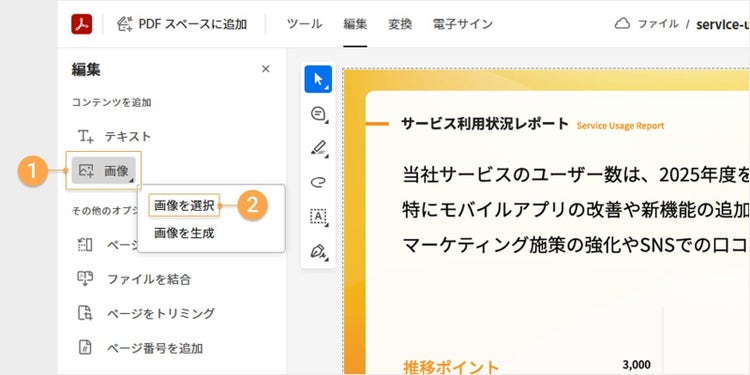750x375 pixels.
Task: Select the freehand loop draw tool
Action: (x=319, y=182)
